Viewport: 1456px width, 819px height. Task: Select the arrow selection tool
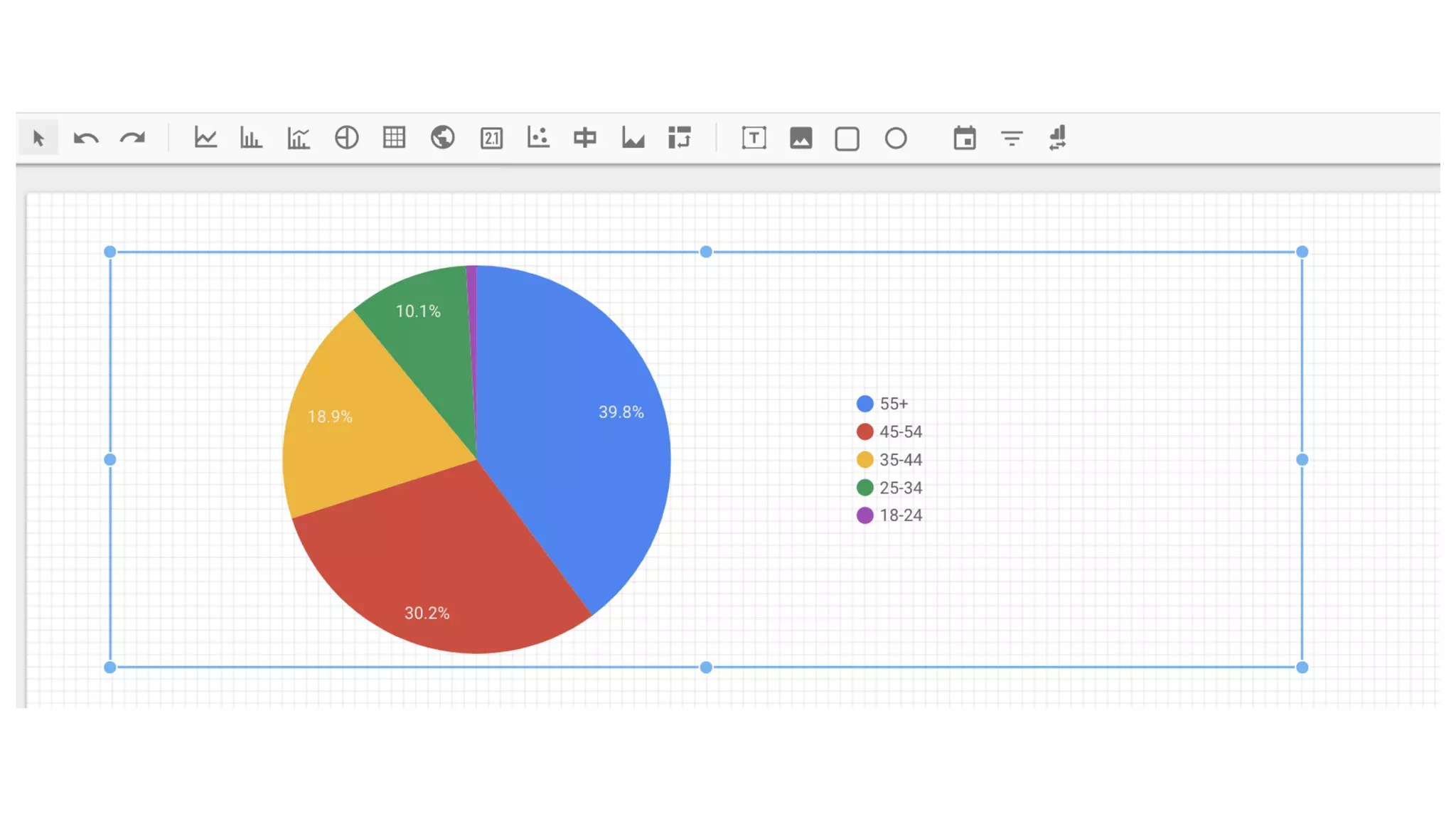pos(38,138)
